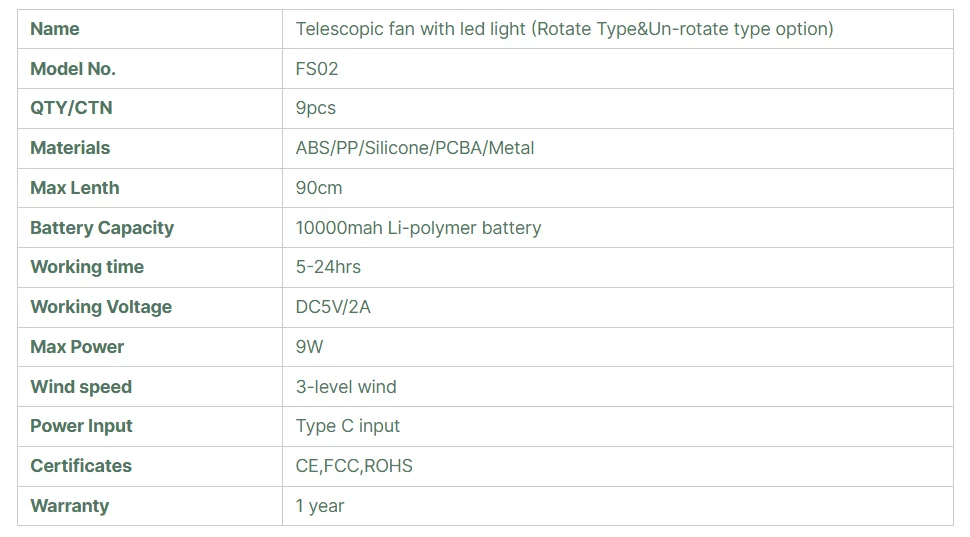This screenshot has height=537, width=970.
Task: Select the 9pcs quantity value
Action: click(x=316, y=108)
